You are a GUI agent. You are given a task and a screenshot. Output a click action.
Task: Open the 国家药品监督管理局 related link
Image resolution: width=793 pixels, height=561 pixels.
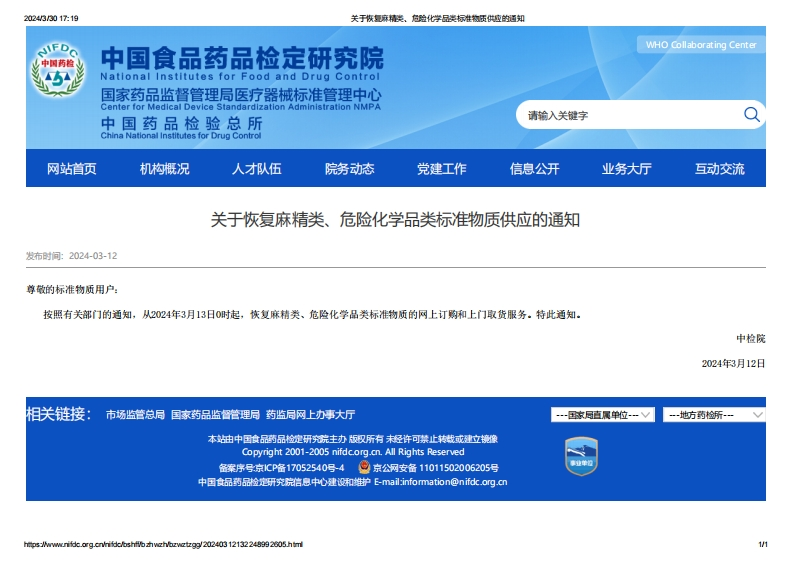click(x=215, y=414)
